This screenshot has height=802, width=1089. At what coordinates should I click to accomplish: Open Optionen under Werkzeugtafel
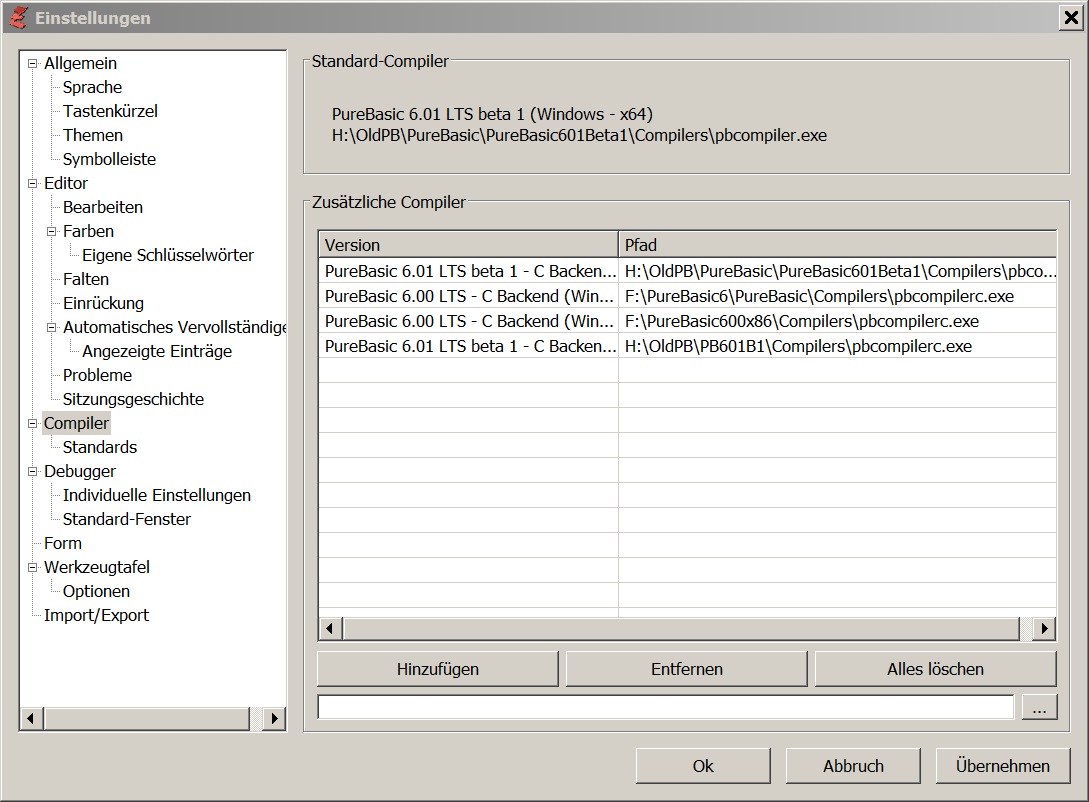97,591
